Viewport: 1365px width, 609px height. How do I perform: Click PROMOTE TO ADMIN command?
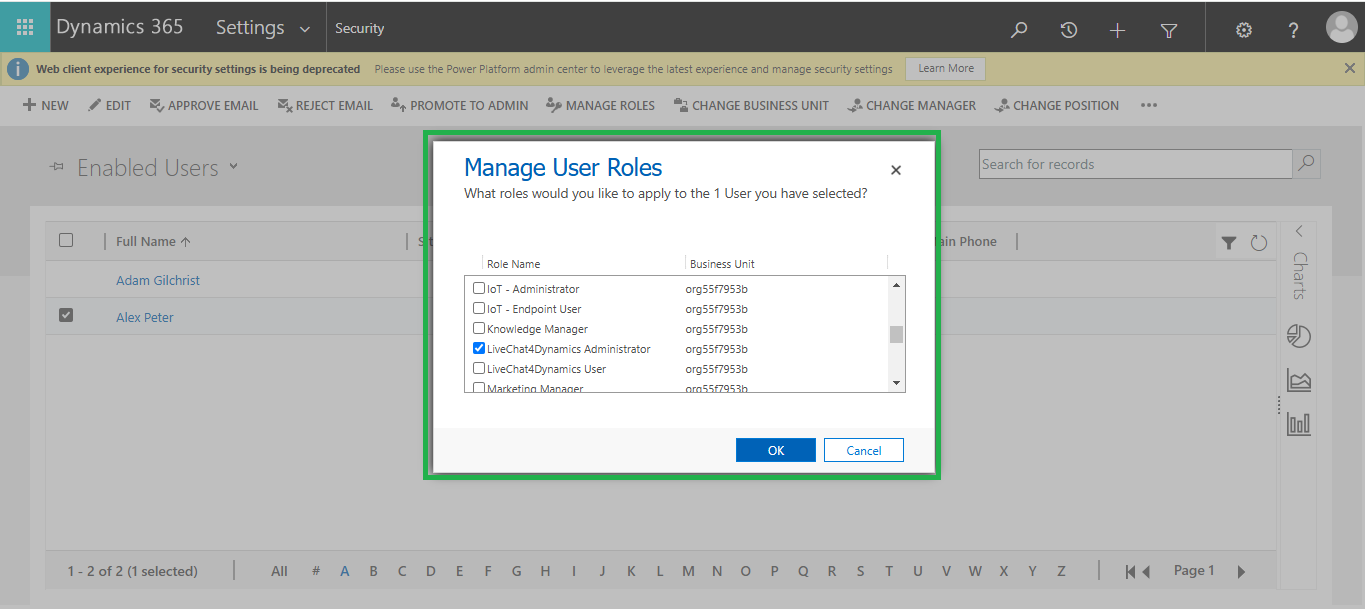pos(459,105)
